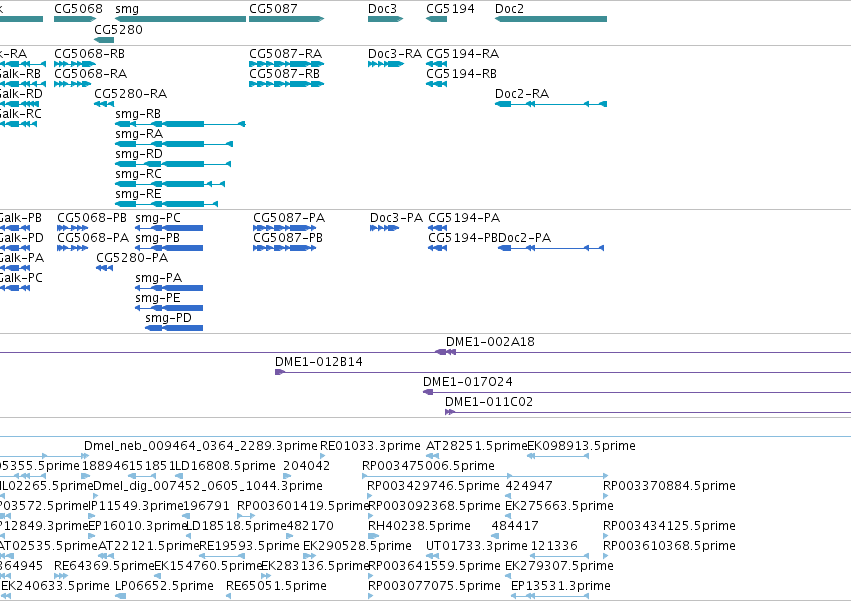Open the smg-PB protein feature
The width and height of the screenshot is (851, 601).
click(x=169, y=248)
